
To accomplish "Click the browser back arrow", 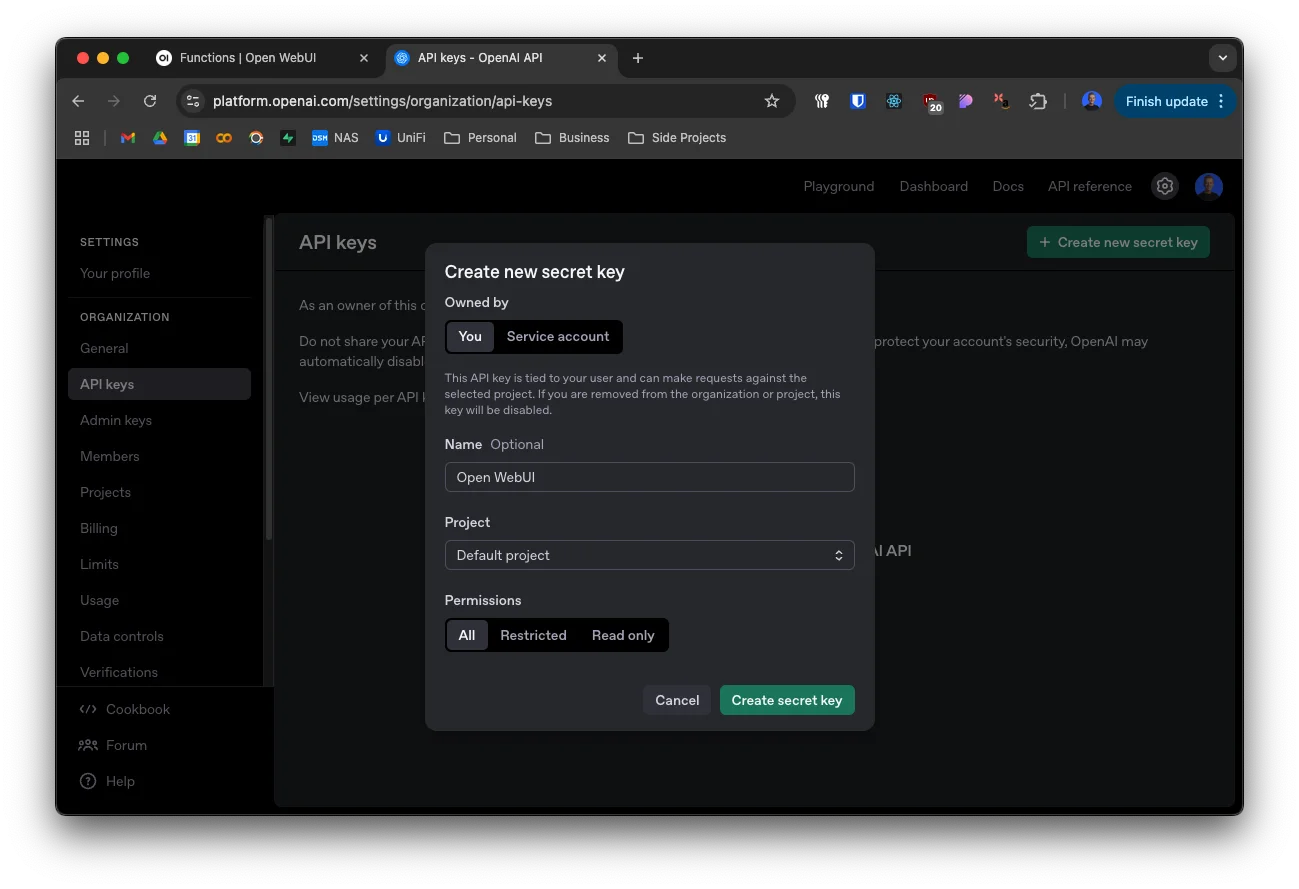I will tap(78, 101).
